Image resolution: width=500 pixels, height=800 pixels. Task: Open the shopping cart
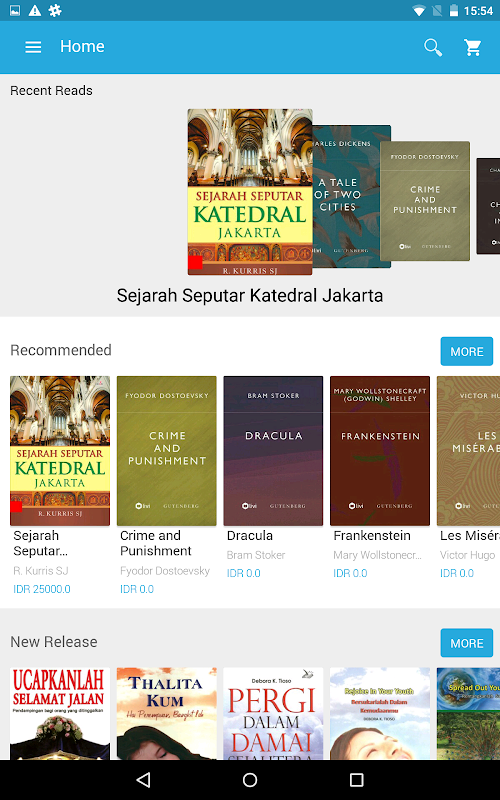click(x=473, y=47)
